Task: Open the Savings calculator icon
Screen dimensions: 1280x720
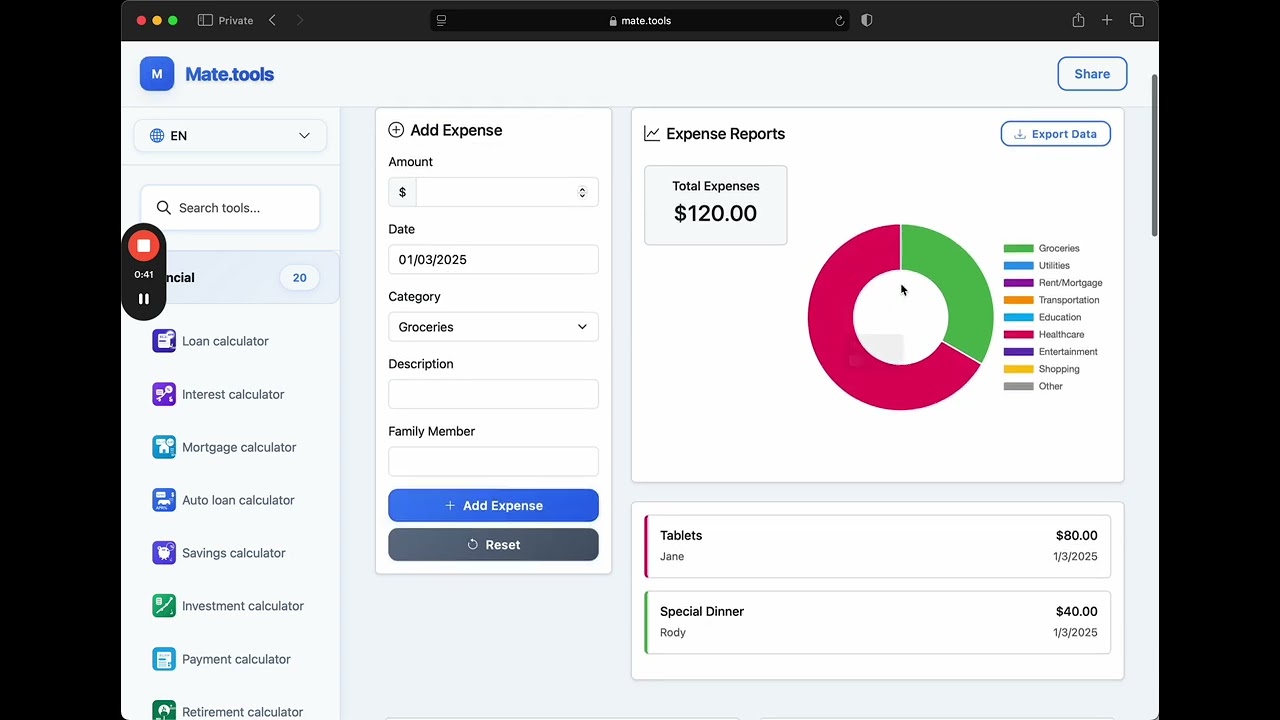Action: coord(164,553)
